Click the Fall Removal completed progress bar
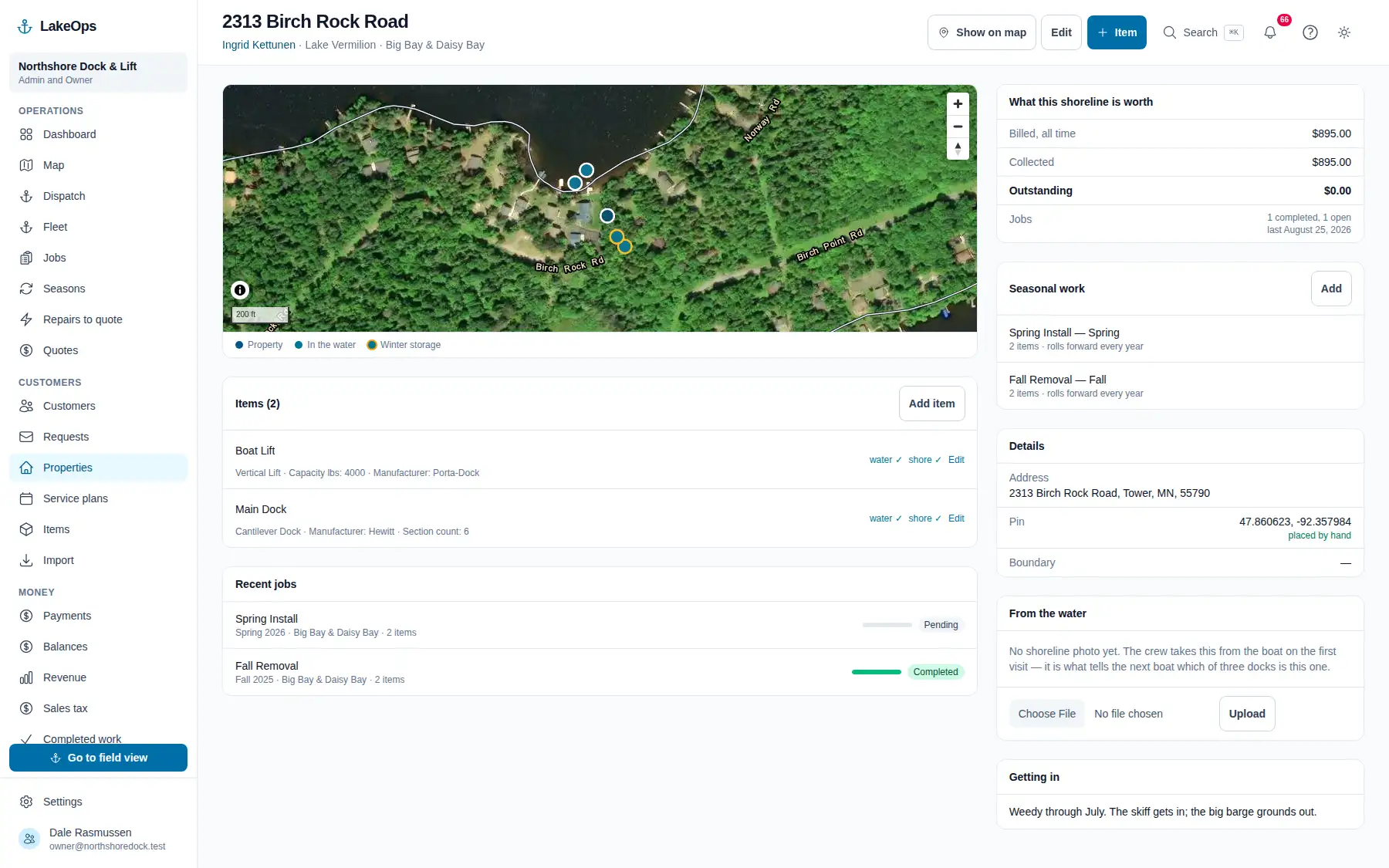Screen dimensions: 1389x868 tap(876, 672)
